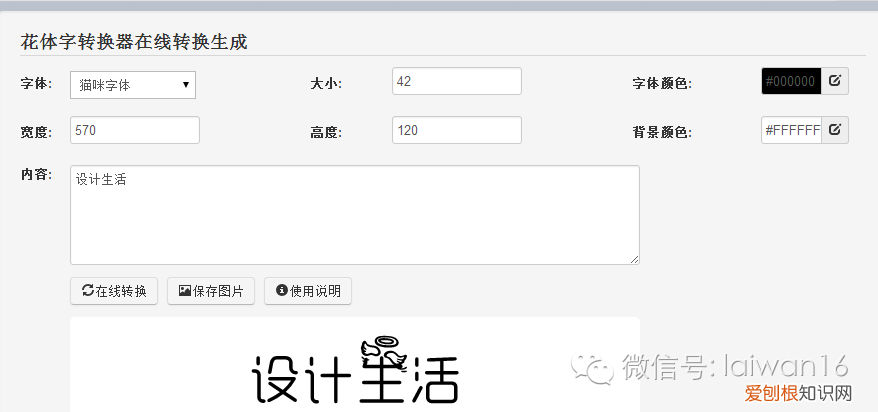This screenshot has height=412, width=878.
Task: Open the font color picker edit icon
Action: [835, 81]
